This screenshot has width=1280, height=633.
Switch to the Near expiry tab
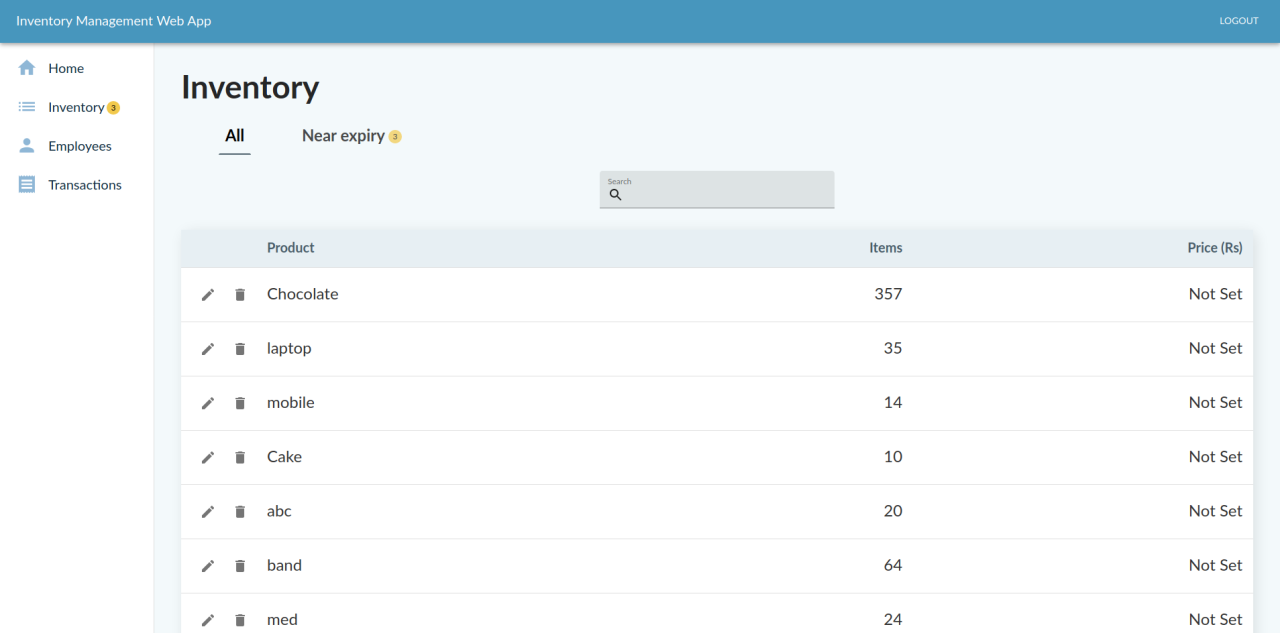343,135
